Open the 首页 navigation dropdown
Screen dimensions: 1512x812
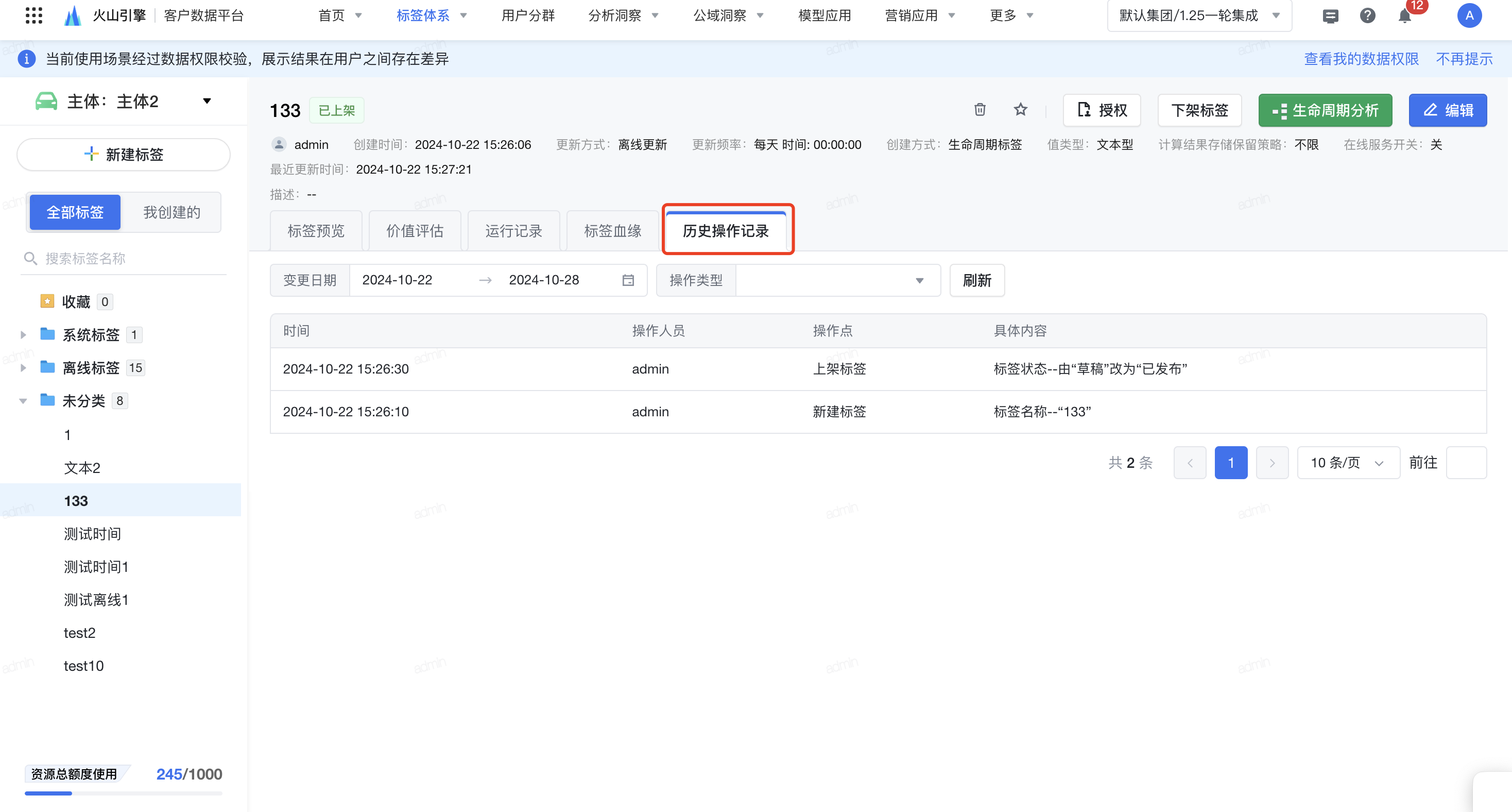click(340, 16)
